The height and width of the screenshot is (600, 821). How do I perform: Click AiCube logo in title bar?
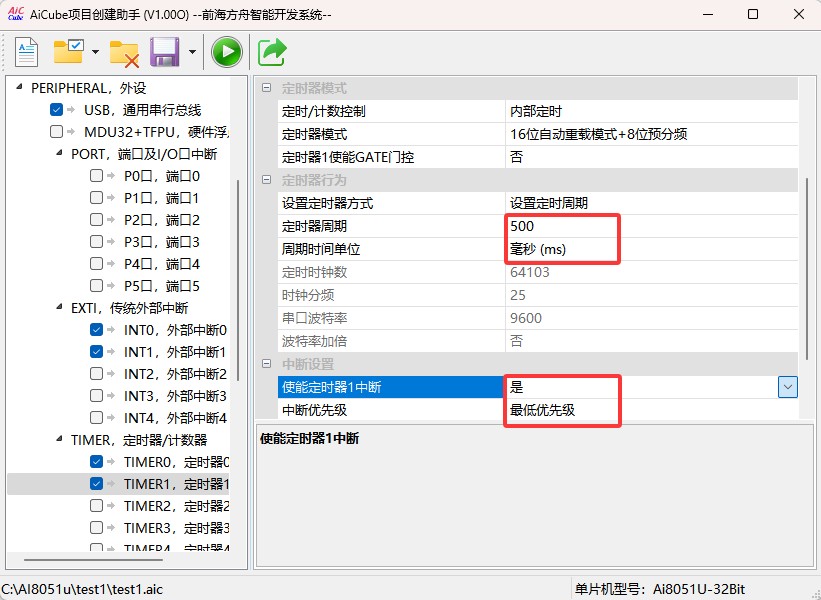point(16,14)
